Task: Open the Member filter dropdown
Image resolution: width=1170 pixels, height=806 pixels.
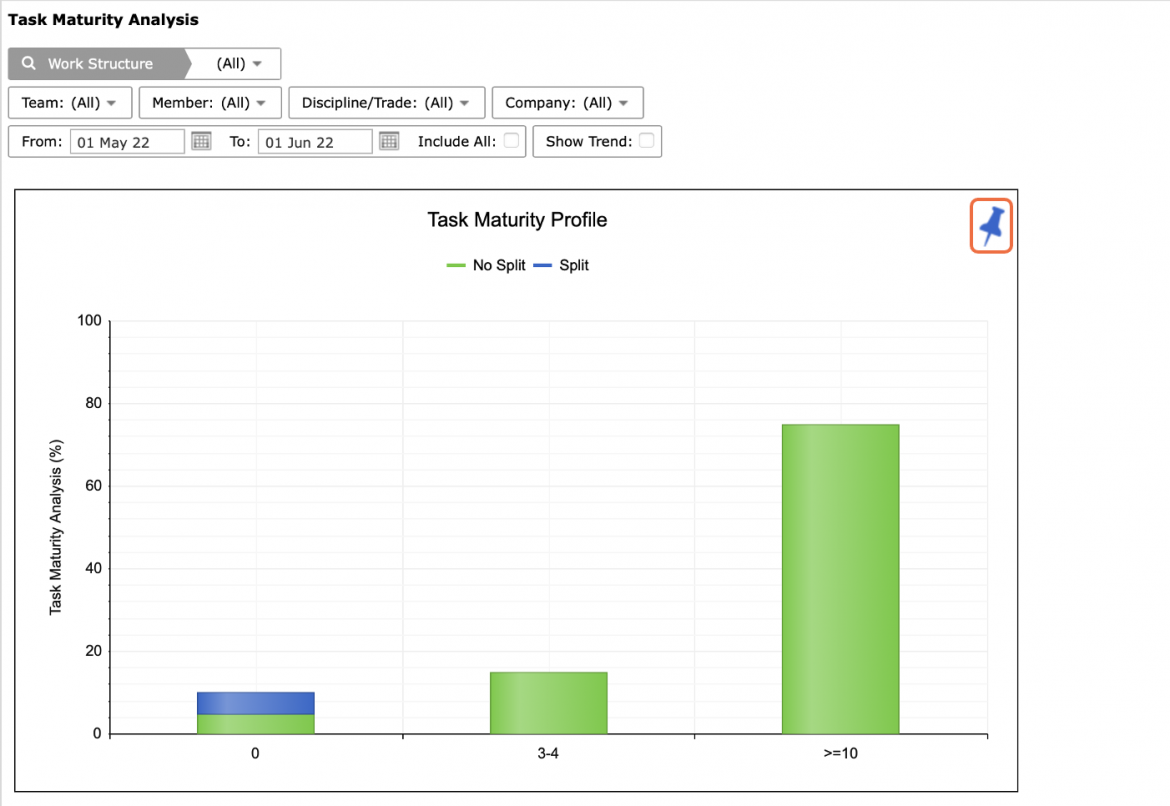Action: pos(210,102)
